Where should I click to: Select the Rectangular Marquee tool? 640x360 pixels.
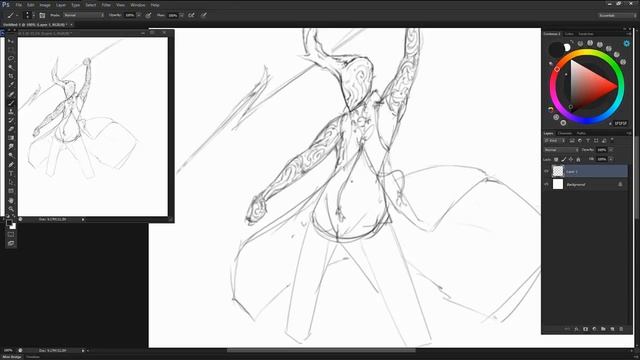[x=11, y=50]
